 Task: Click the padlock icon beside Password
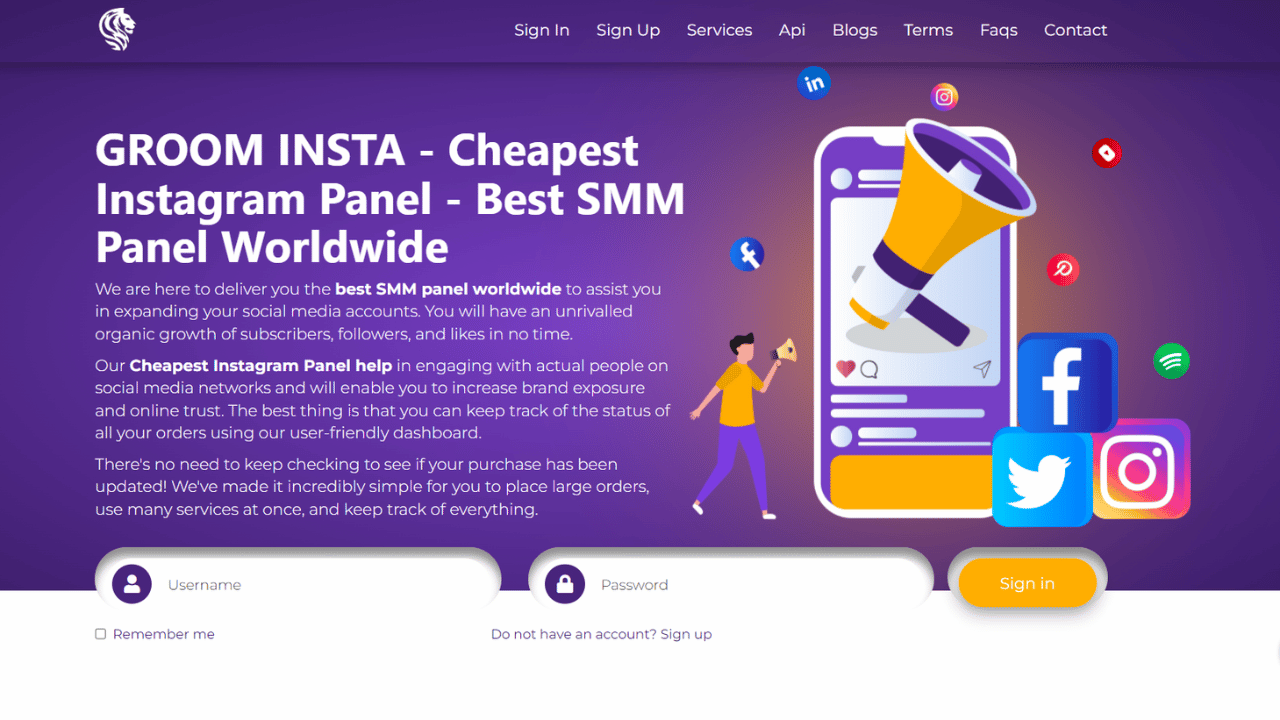[565, 584]
